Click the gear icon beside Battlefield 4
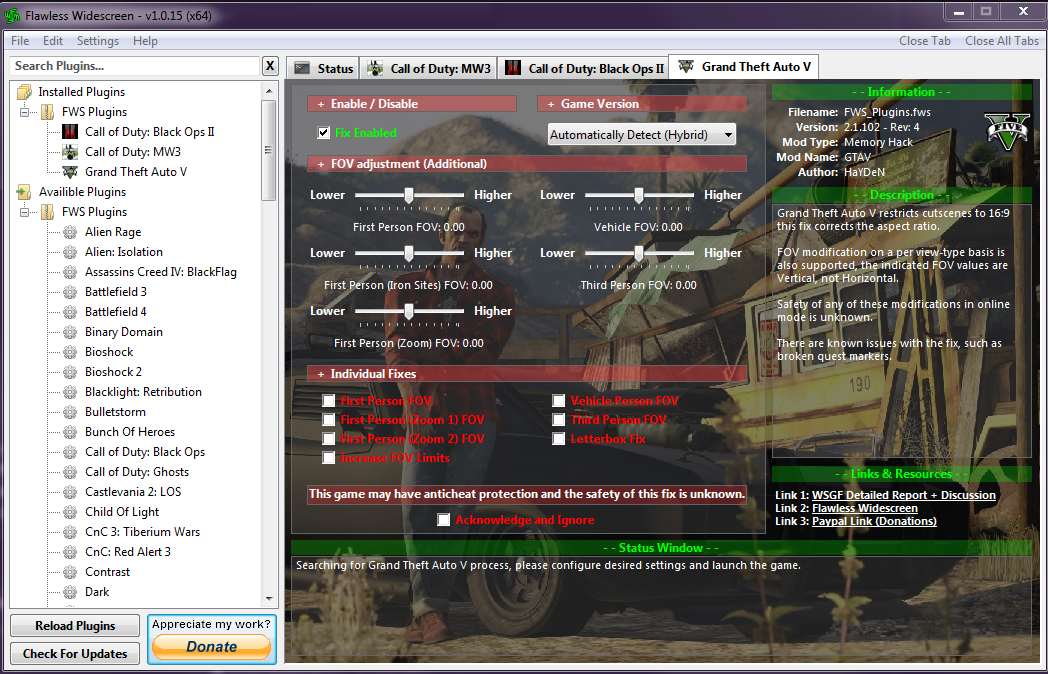 click(x=70, y=312)
